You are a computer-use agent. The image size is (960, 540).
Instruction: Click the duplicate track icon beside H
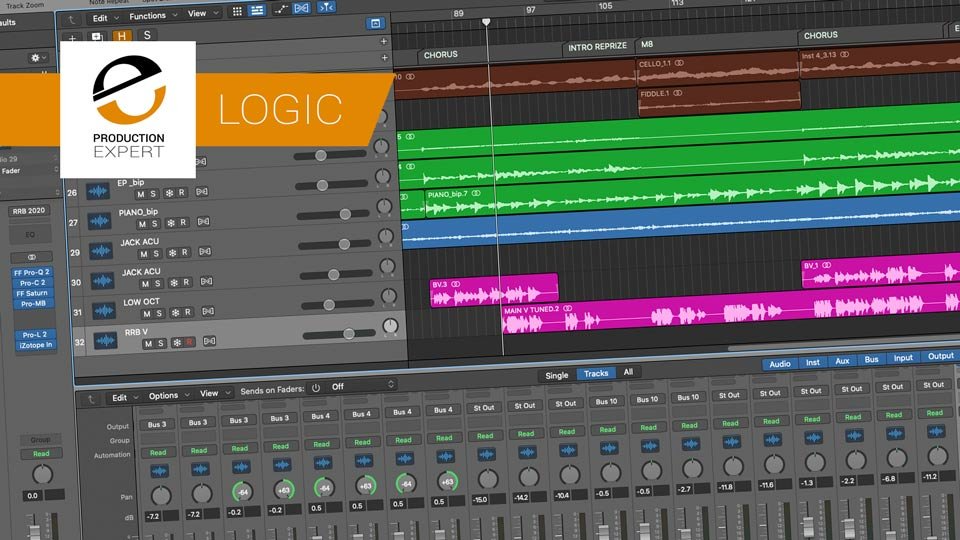tap(97, 37)
